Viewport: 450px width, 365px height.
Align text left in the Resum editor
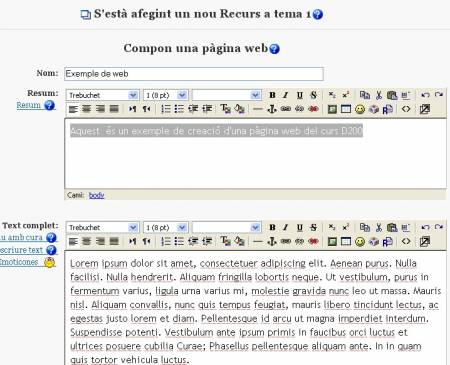pos(73,109)
